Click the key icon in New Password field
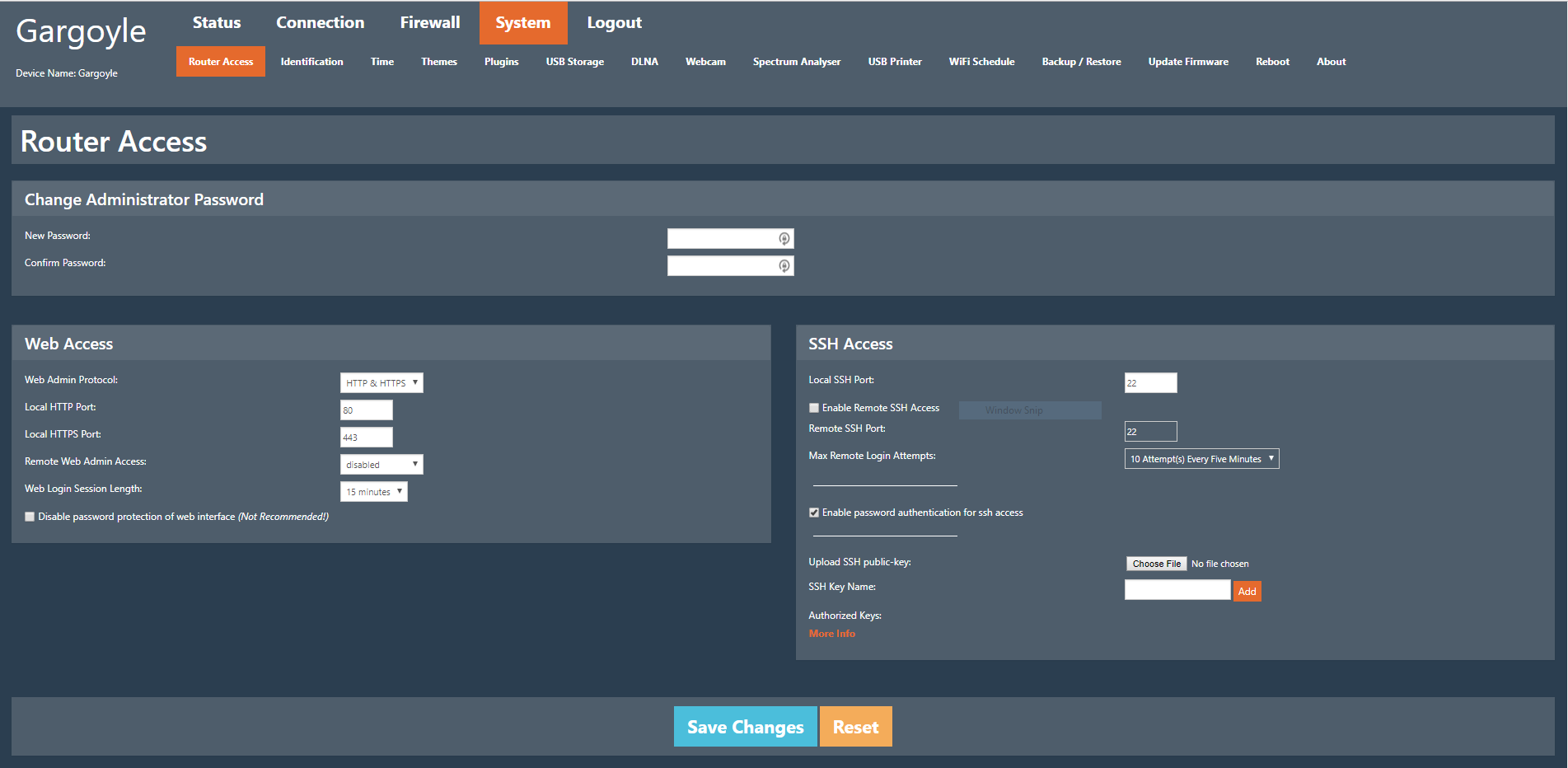This screenshot has width=1568, height=768. click(x=784, y=239)
